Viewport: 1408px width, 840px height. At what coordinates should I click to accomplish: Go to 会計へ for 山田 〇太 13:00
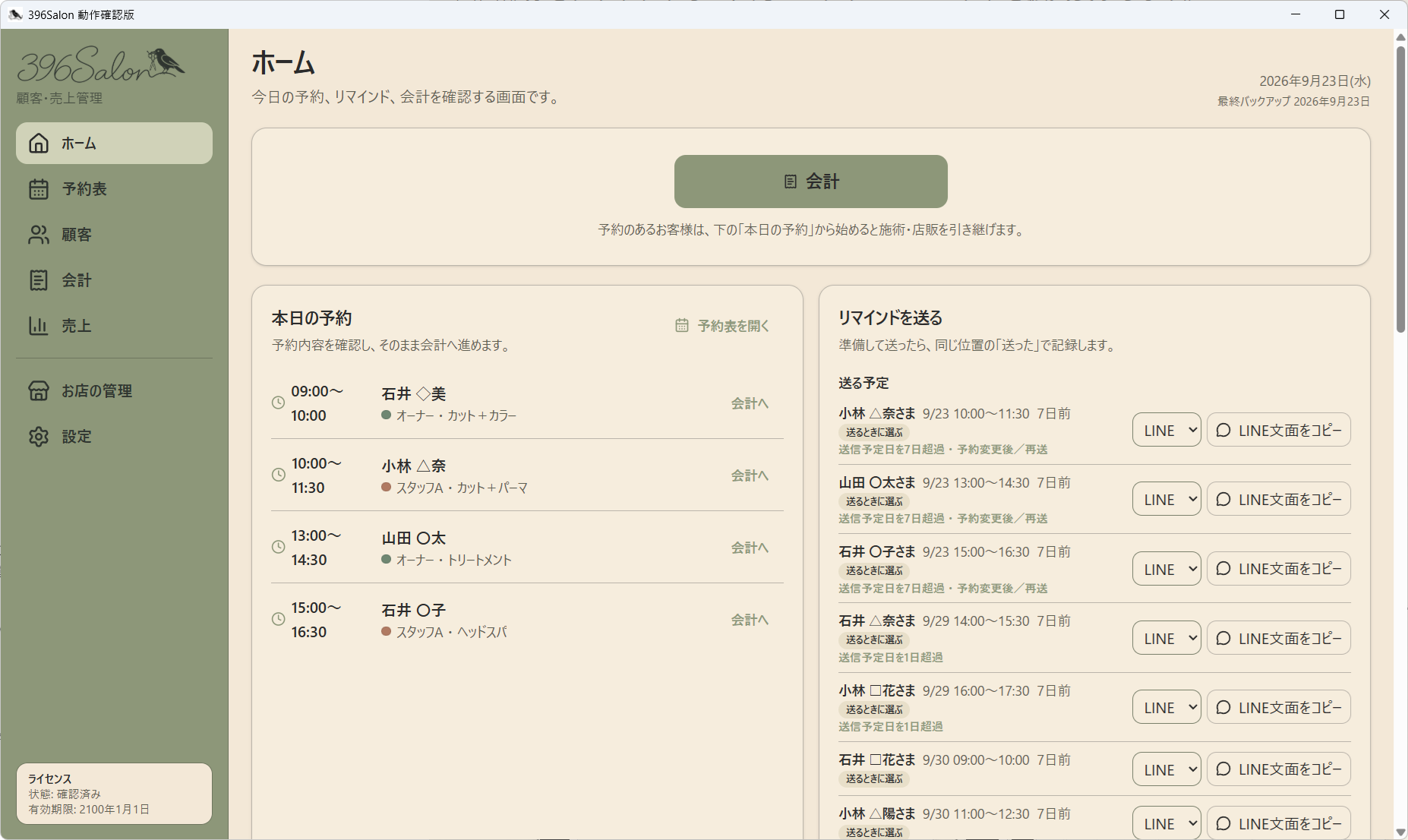point(750,548)
